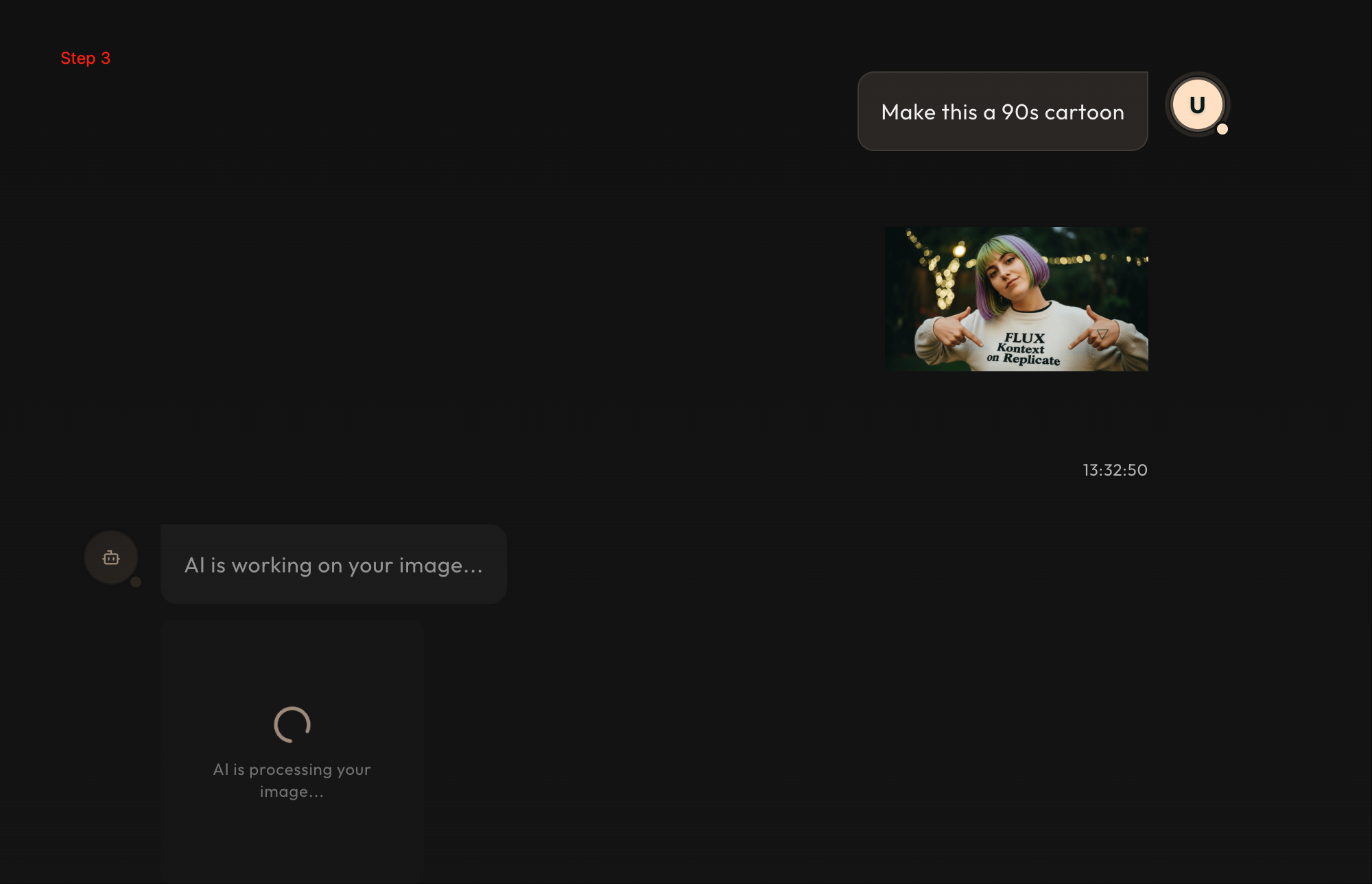1372x884 pixels.
Task: Click the circular loading spinner
Action: (292, 725)
